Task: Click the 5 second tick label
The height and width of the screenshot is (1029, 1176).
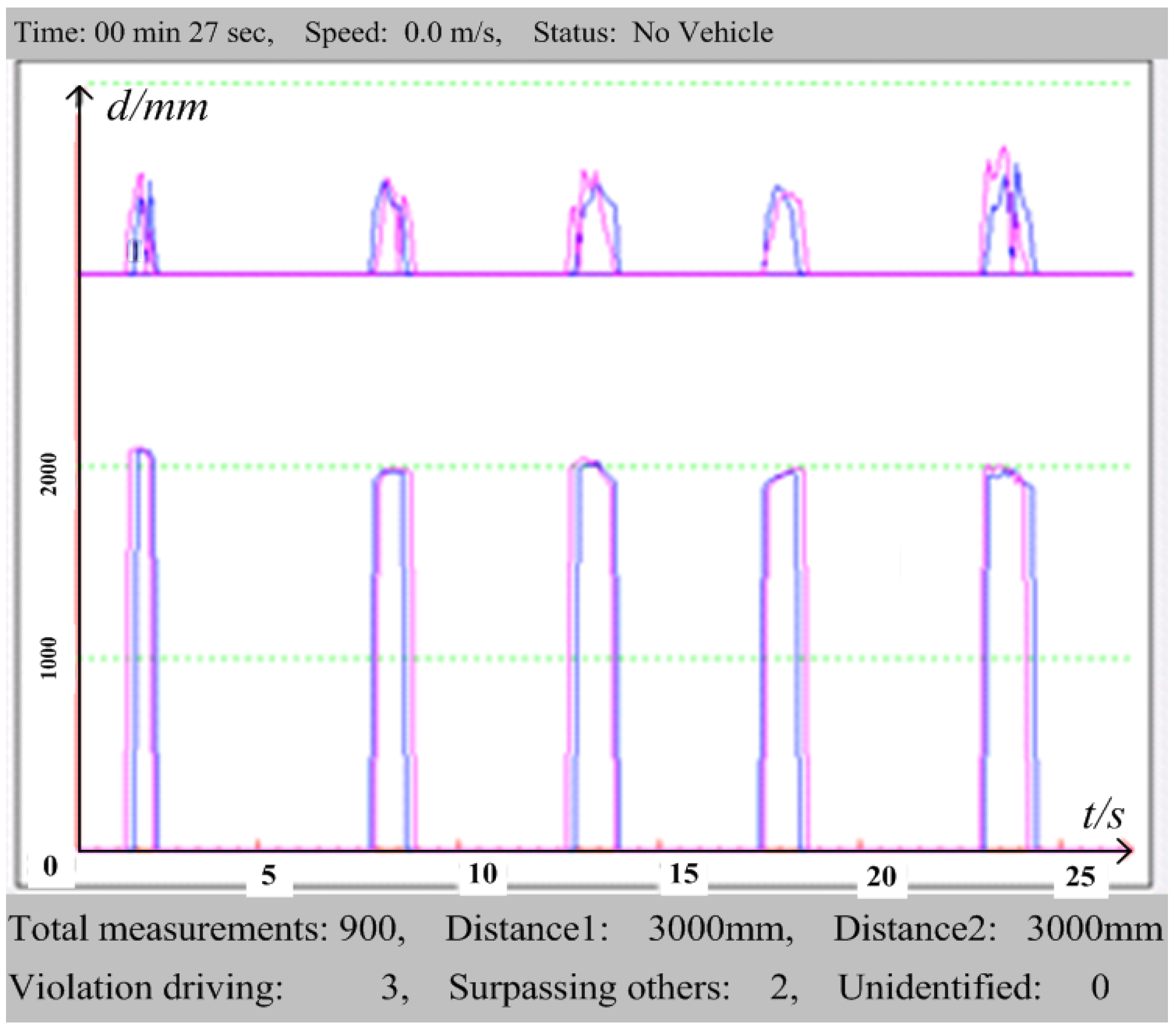Action: (269, 875)
